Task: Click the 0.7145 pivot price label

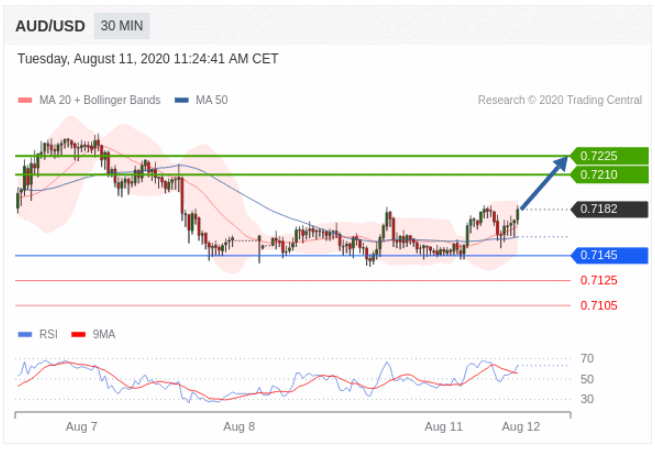Action: pos(609,255)
